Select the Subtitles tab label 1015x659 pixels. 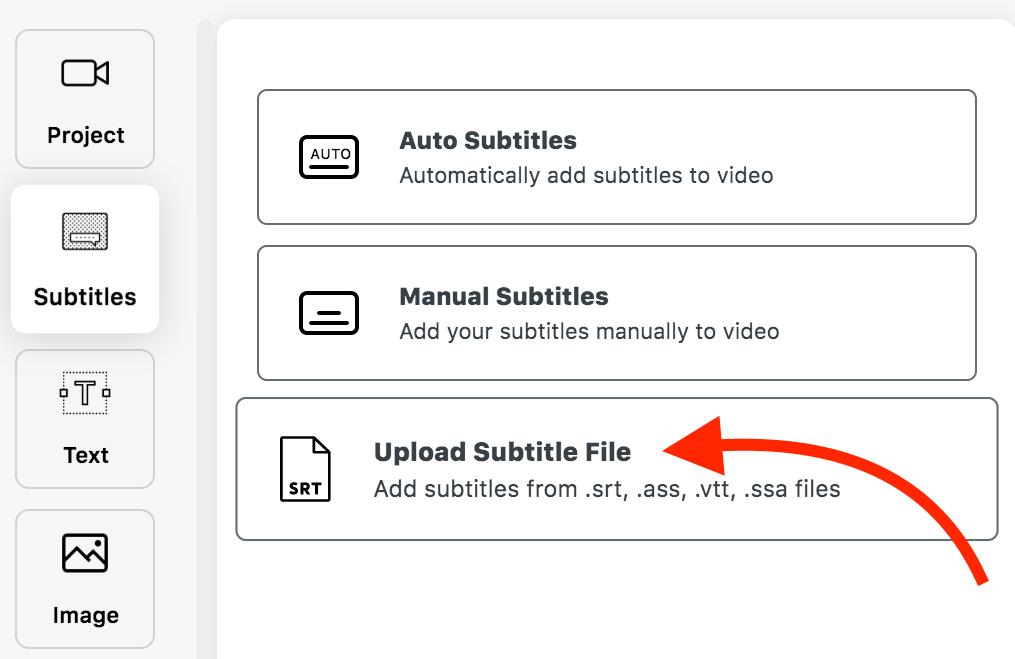click(x=85, y=296)
